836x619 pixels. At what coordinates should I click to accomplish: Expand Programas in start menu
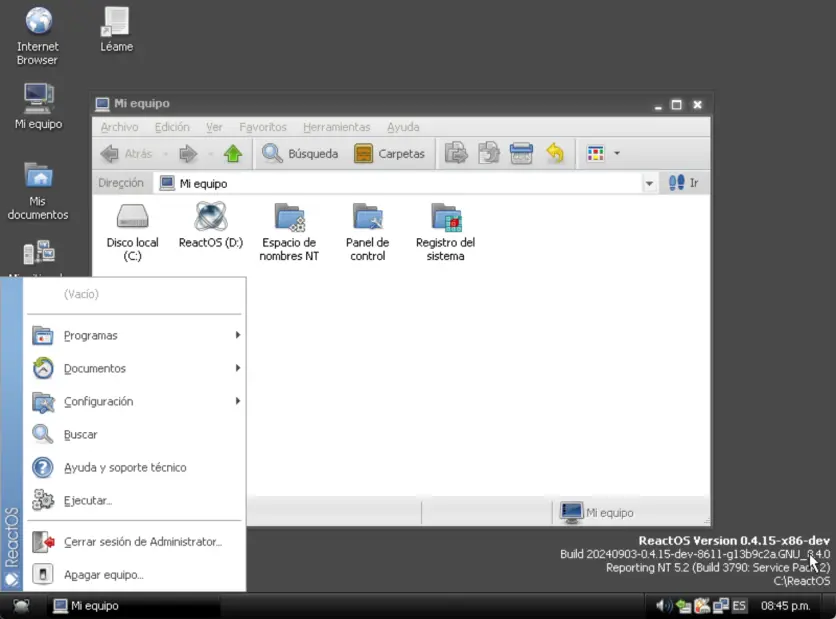(136, 335)
